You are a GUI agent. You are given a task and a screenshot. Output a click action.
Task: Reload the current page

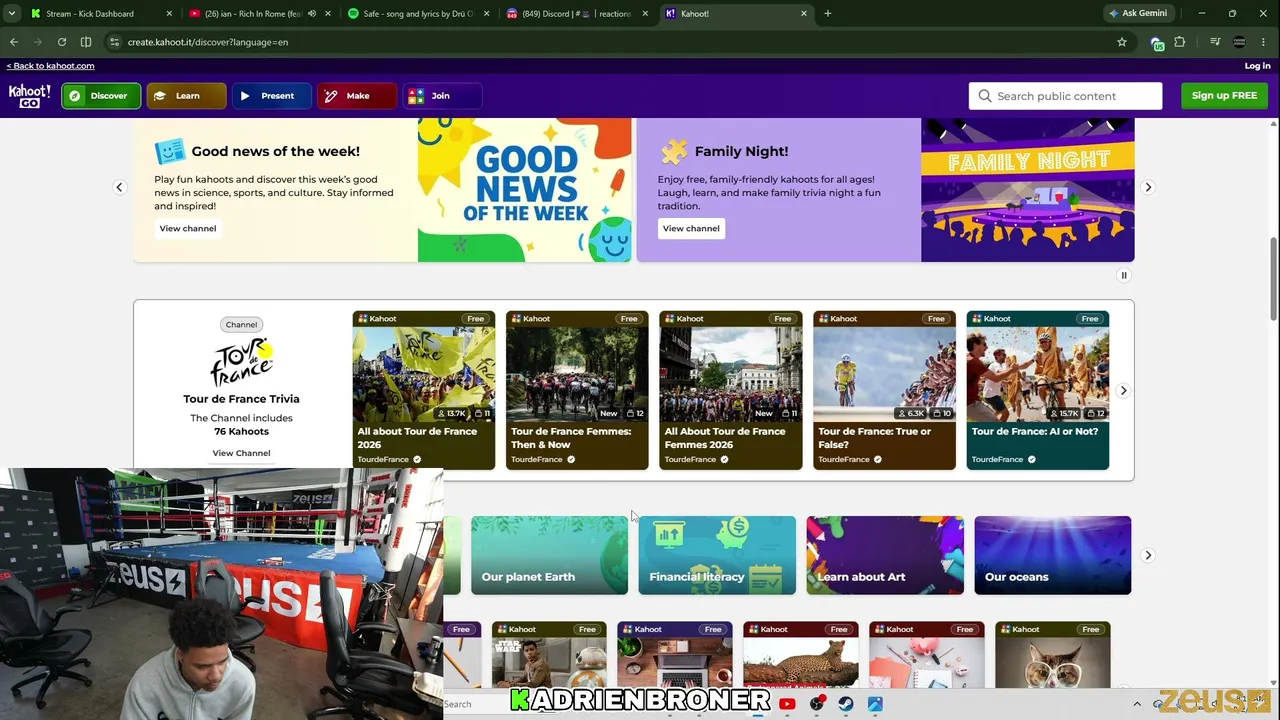(x=62, y=42)
